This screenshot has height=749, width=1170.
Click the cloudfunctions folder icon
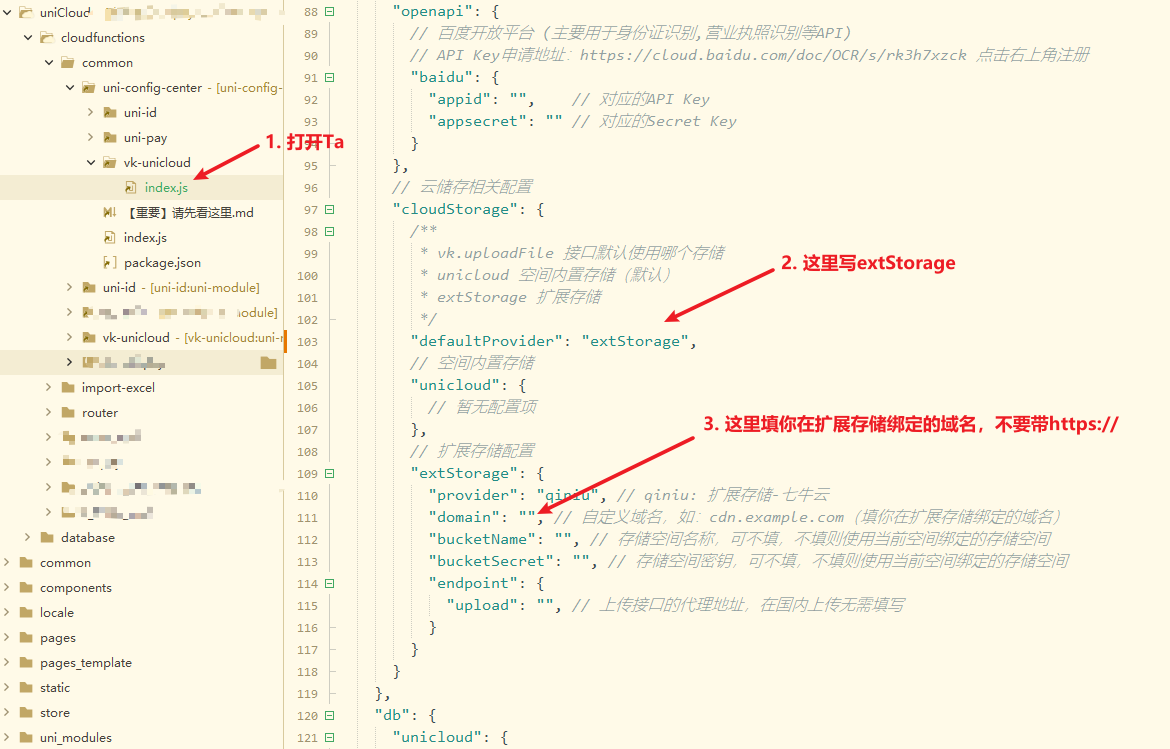pos(47,38)
